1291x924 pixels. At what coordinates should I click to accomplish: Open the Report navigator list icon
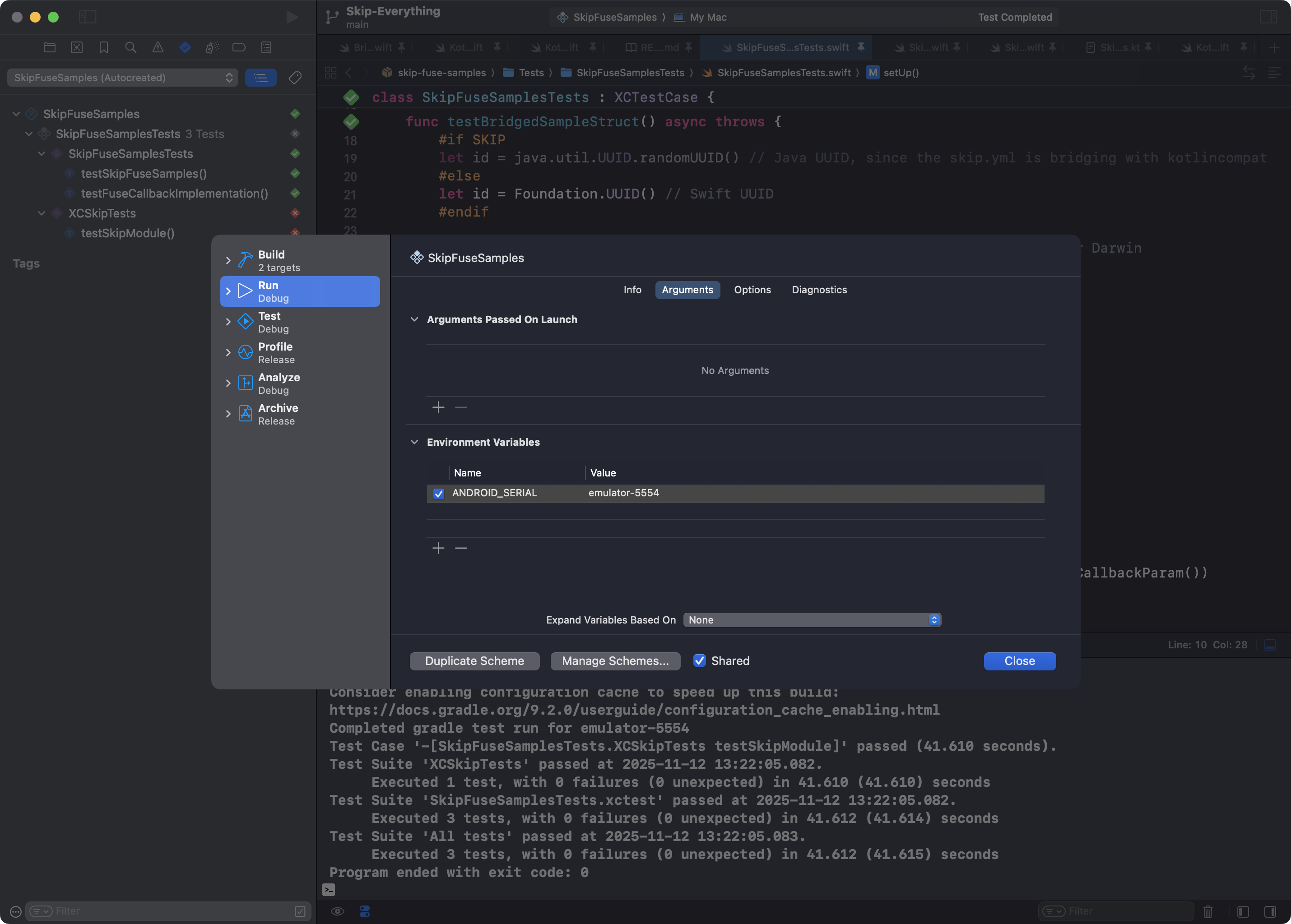tap(266, 47)
